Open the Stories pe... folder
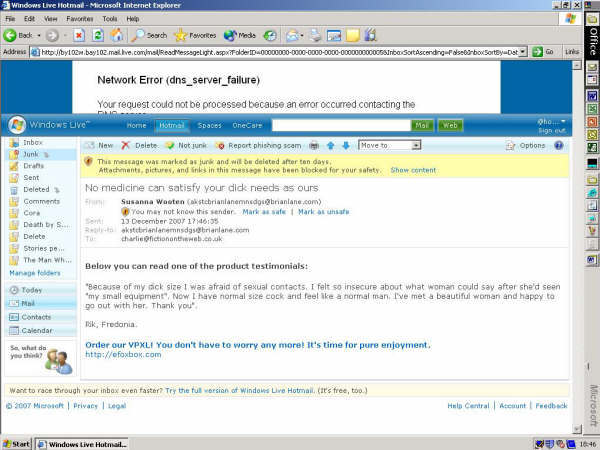The image size is (600, 450). pyautogui.click(x=44, y=248)
